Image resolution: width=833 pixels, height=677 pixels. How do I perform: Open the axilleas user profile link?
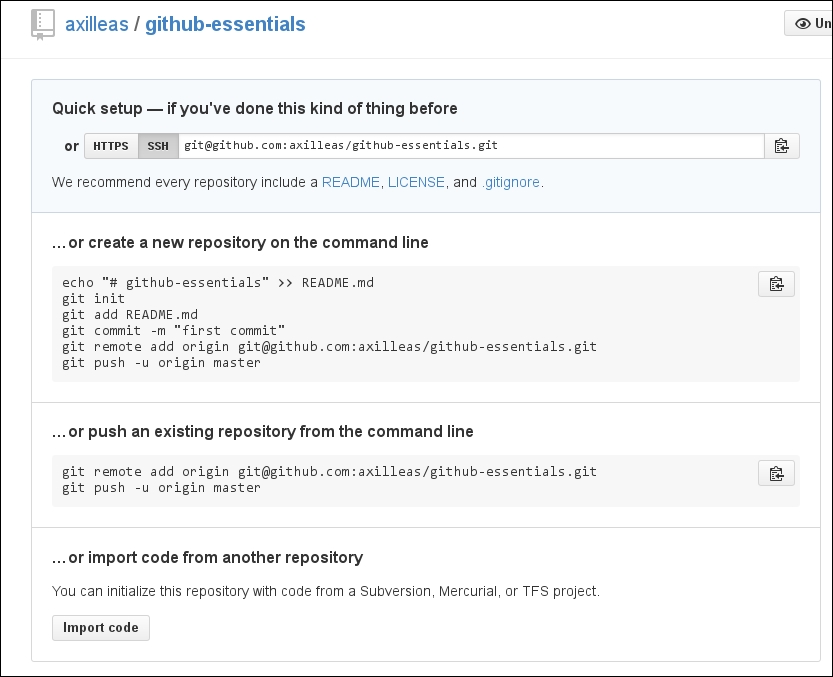(x=97, y=24)
